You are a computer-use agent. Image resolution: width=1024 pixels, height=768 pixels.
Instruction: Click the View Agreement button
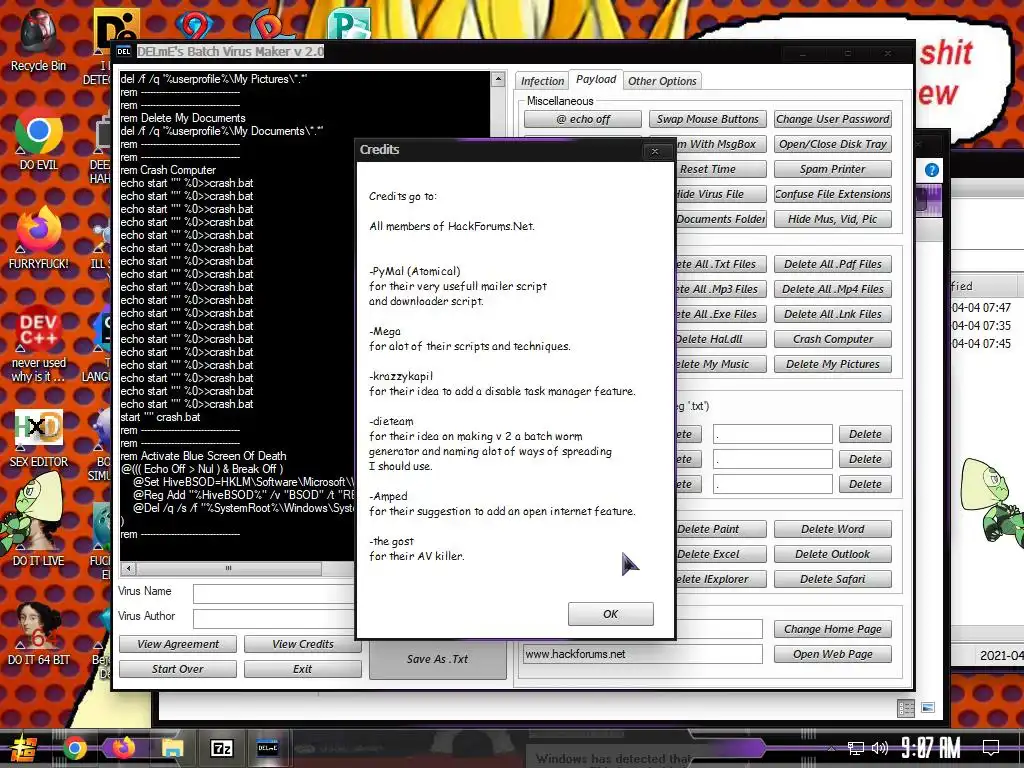pyautogui.click(x=178, y=644)
